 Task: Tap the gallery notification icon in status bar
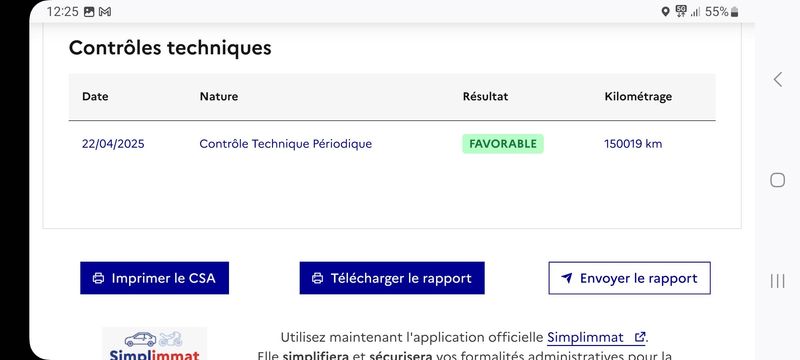89,12
